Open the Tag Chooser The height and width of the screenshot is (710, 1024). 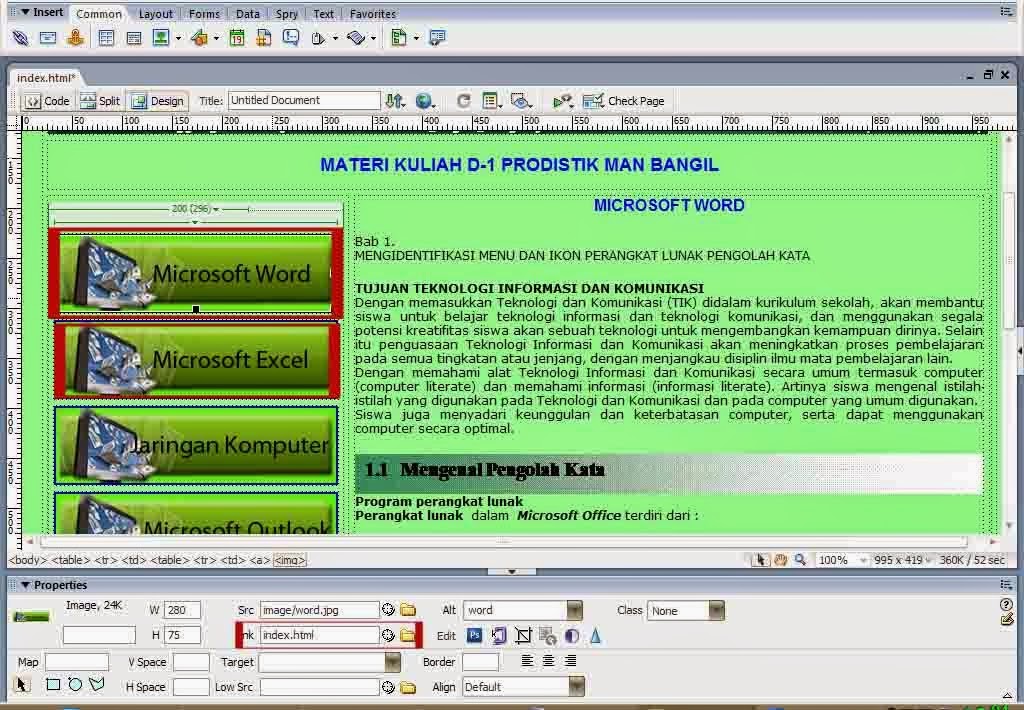click(x=437, y=38)
